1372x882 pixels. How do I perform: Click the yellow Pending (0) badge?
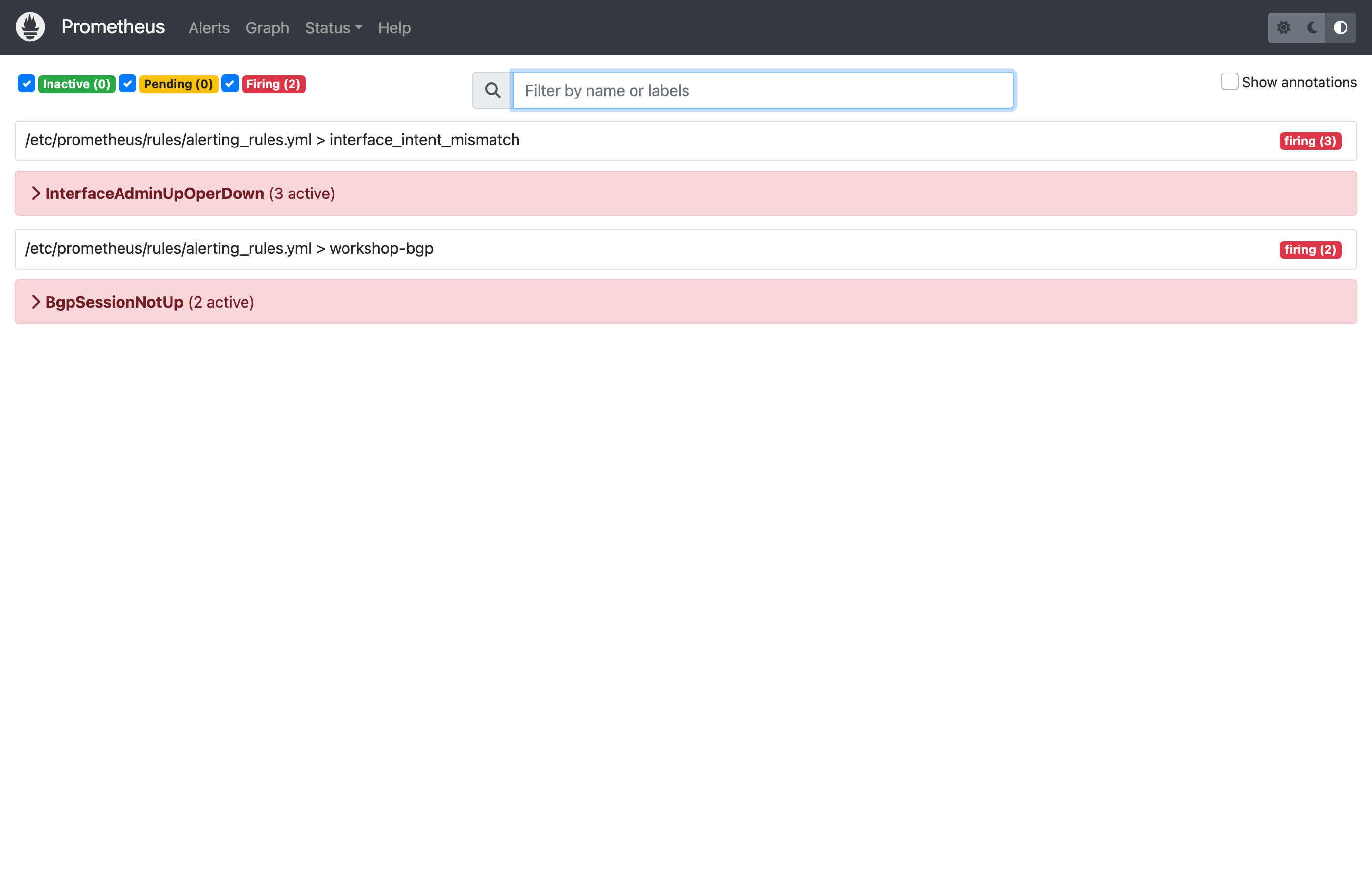pos(179,84)
